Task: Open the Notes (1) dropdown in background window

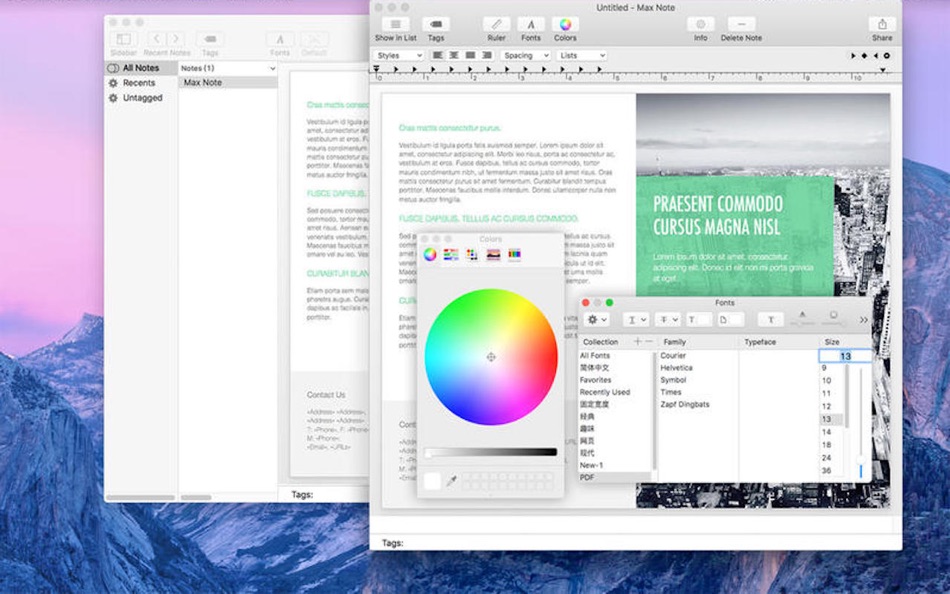Action: [228, 68]
